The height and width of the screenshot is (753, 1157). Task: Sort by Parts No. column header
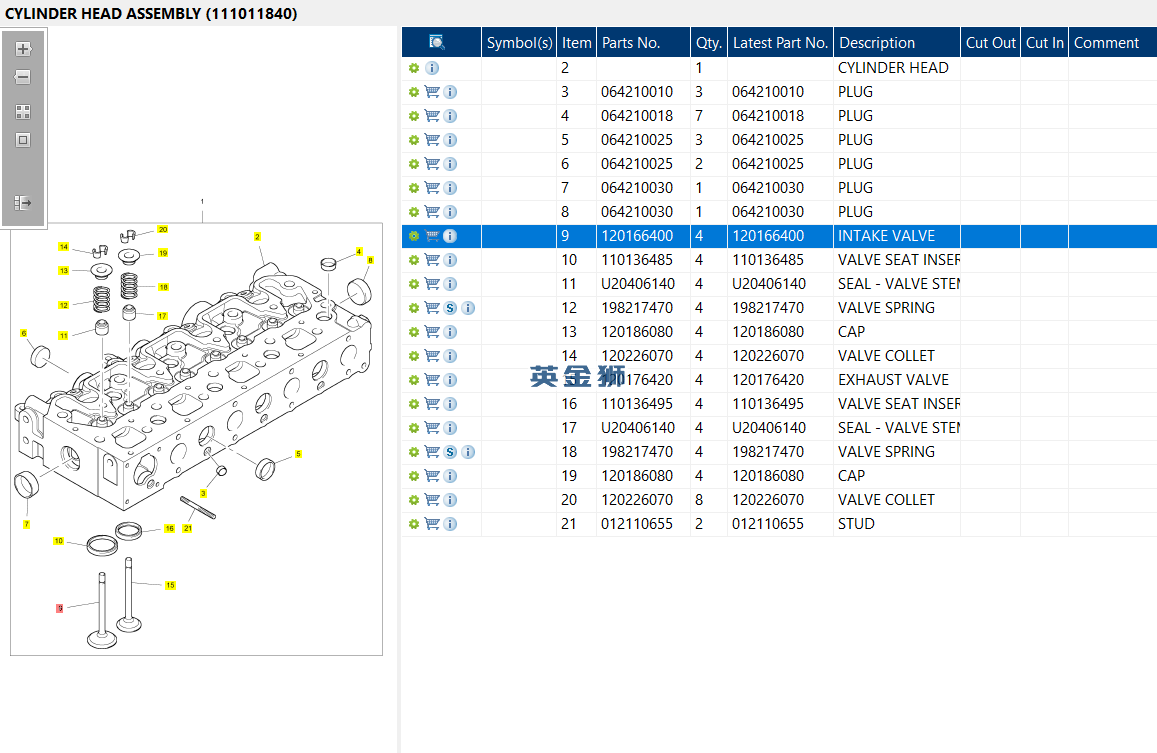tap(643, 43)
